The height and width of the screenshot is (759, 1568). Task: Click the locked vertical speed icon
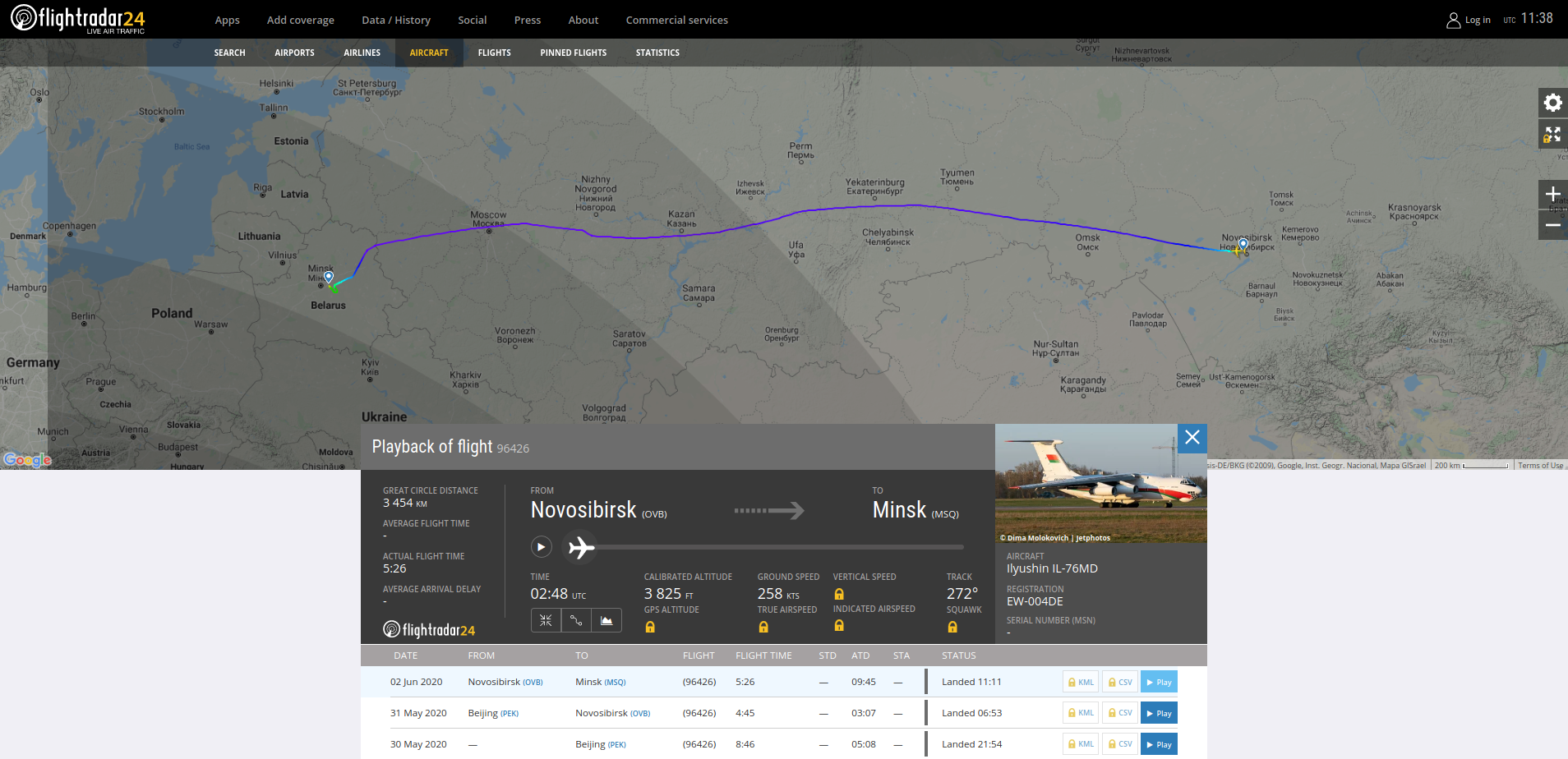click(839, 594)
